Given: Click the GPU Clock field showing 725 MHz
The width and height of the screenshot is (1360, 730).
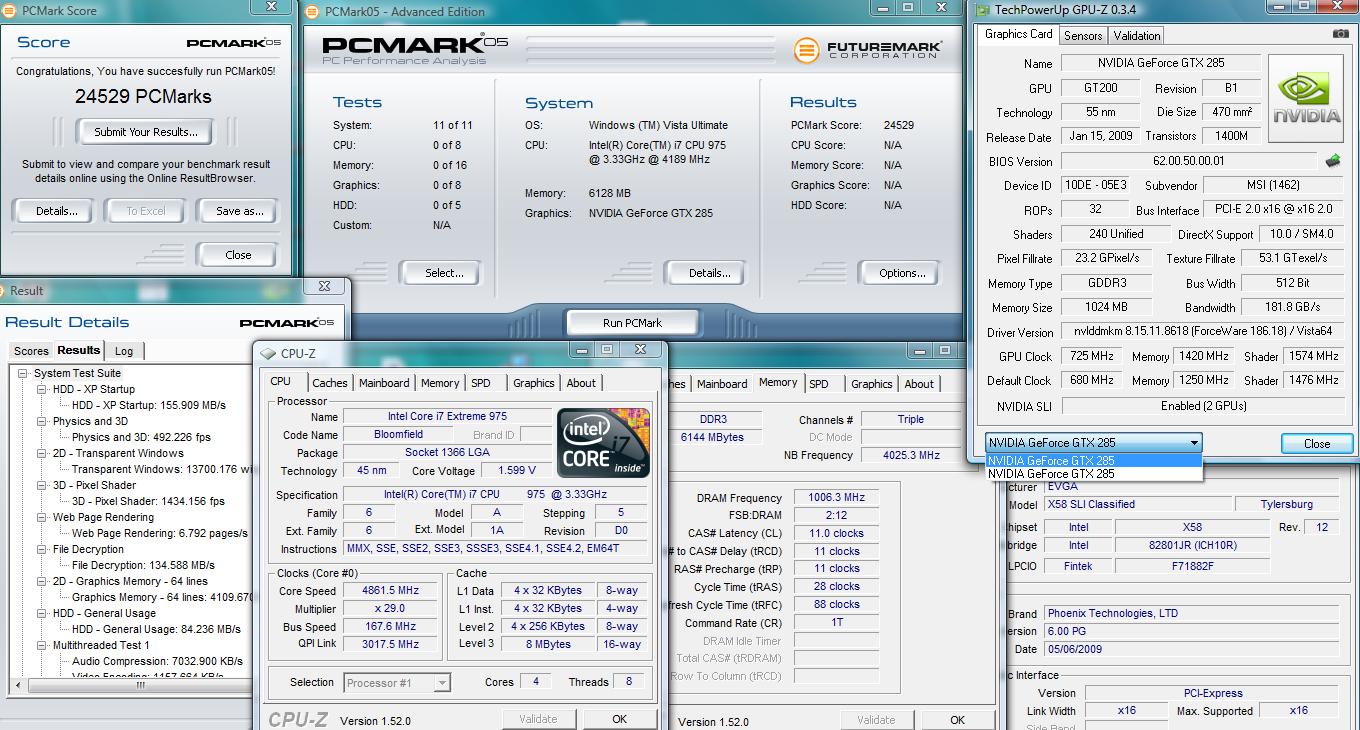Looking at the screenshot, I should tap(1091, 356).
